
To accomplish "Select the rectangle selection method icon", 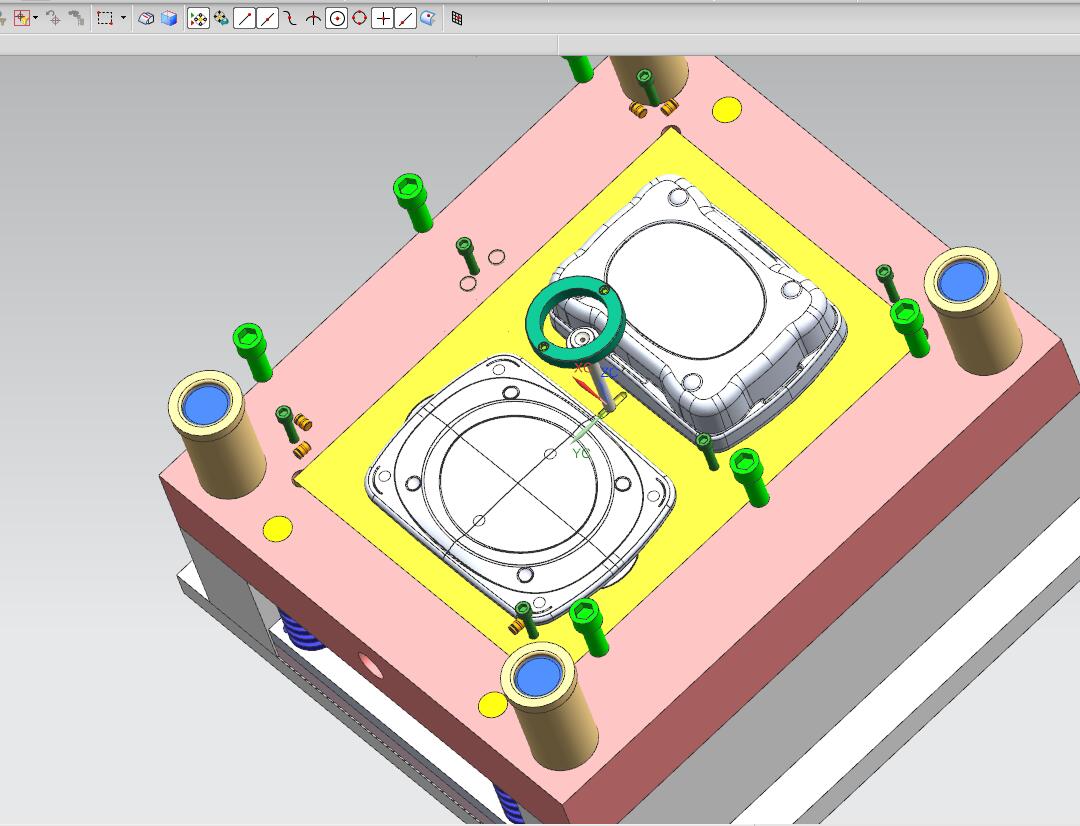I will coord(105,19).
